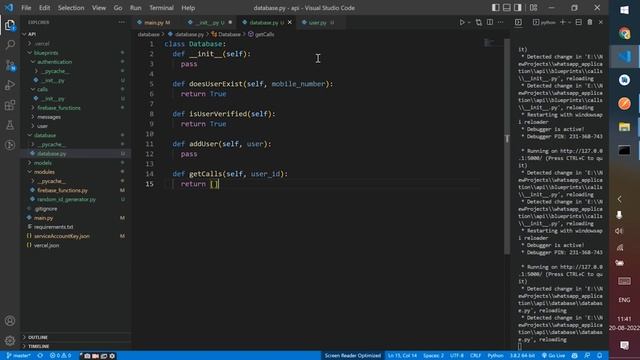640x360 pixels.
Task: Toggle the secondary sidebar layout button
Action: pyautogui.click(x=518, y=8)
